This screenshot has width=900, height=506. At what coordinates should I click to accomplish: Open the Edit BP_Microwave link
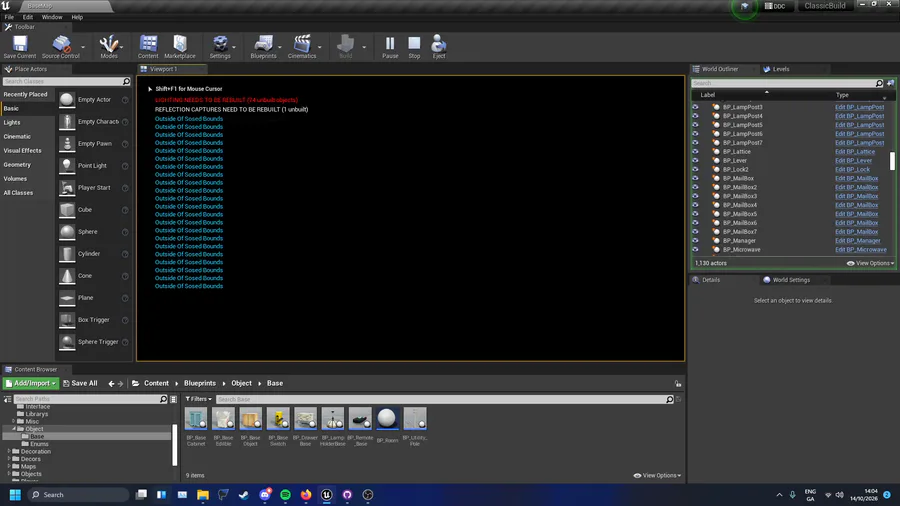[860, 250]
